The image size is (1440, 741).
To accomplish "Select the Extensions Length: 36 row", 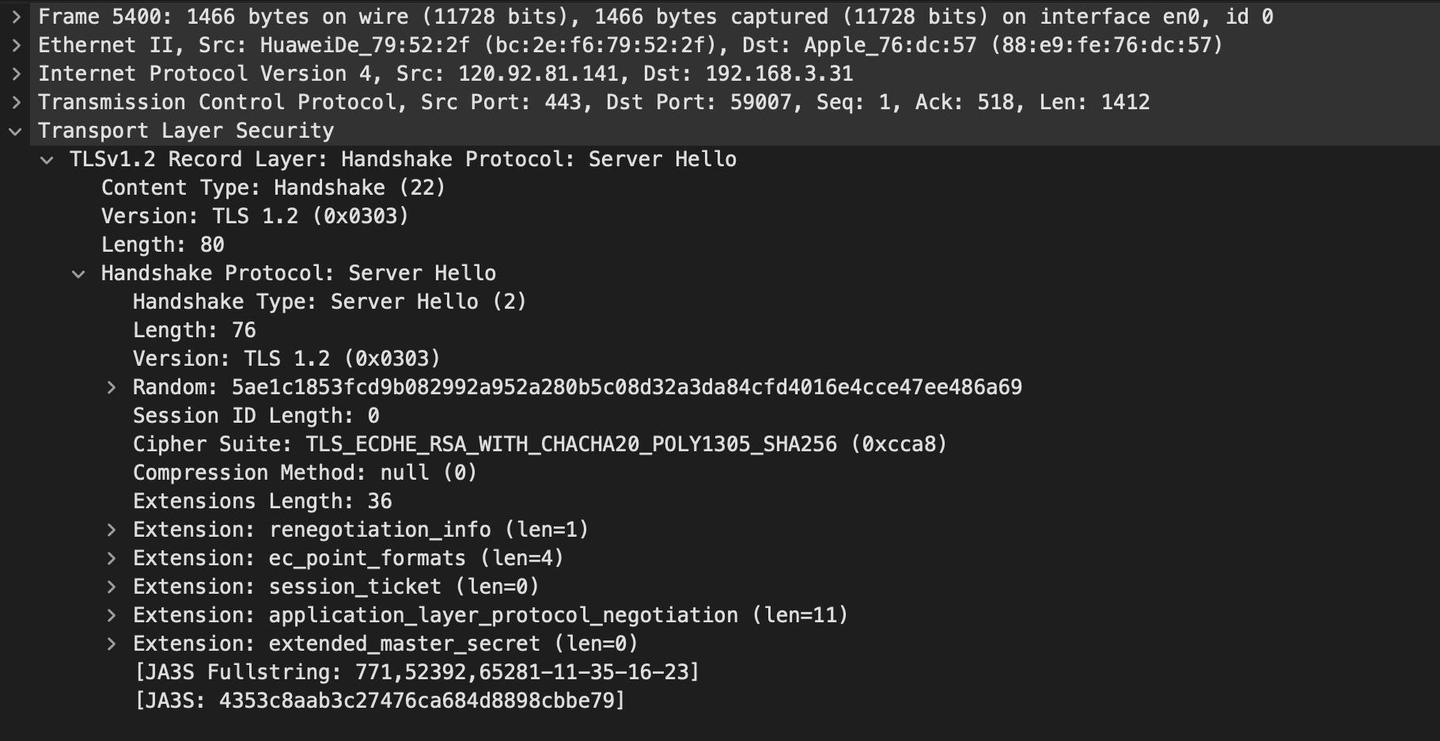I will 262,501.
